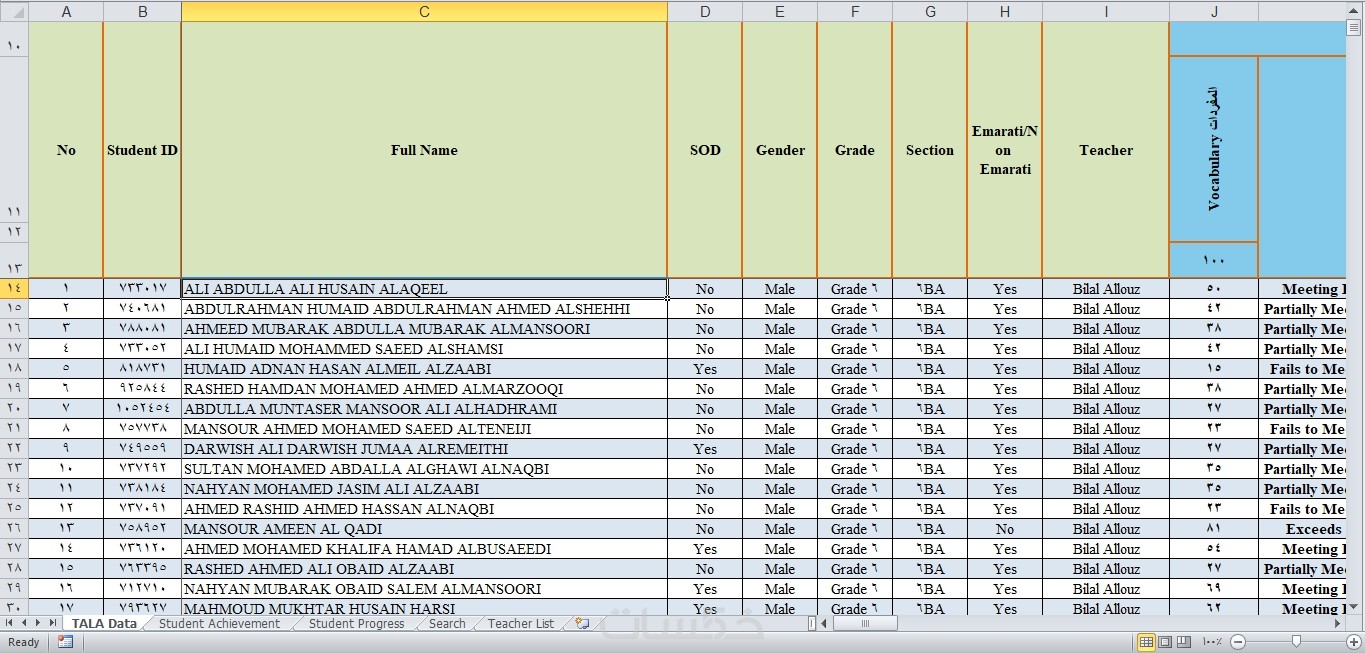1365x653 pixels.
Task: Click next sheet navigation arrow
Action: (x=38, y=623)
